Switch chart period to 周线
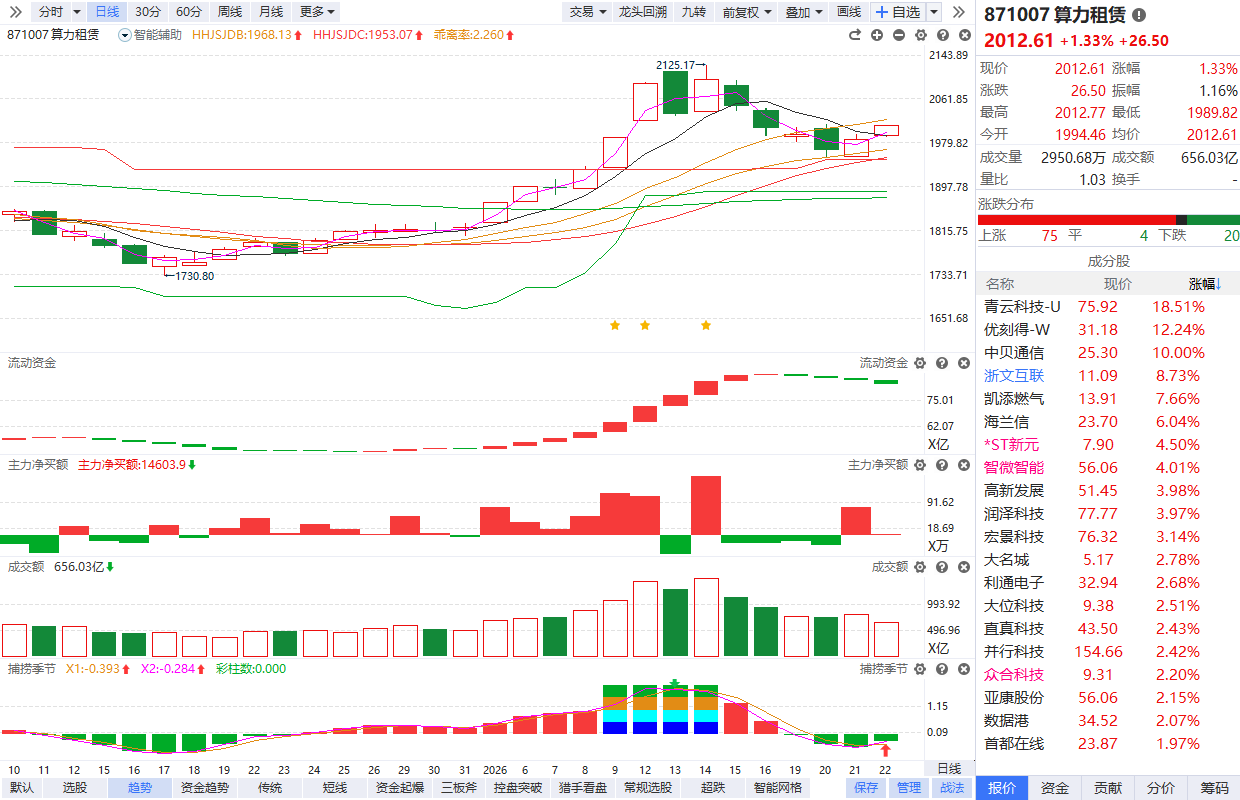Image resolution: width=1240 pixels, height=800 pixels. pos(229,12)
